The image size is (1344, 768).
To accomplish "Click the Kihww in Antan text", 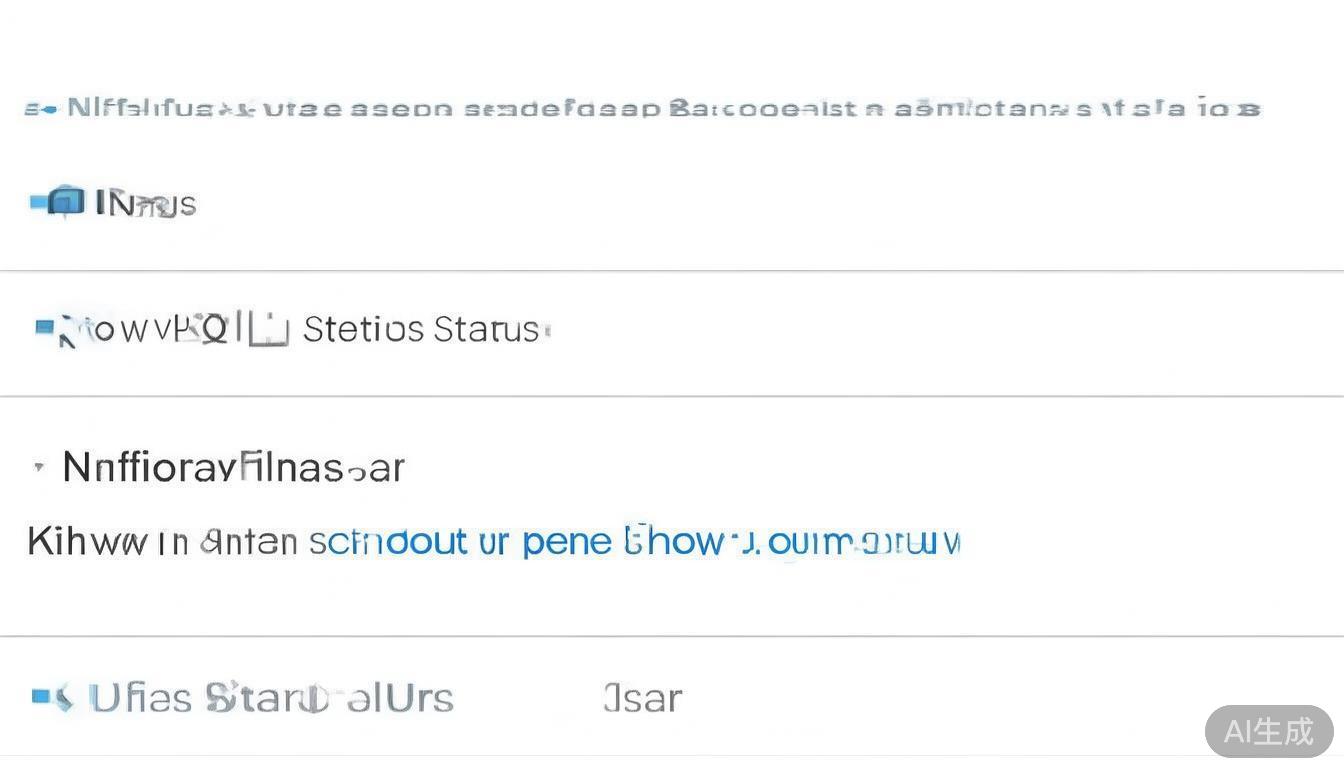I will (162, 541).
